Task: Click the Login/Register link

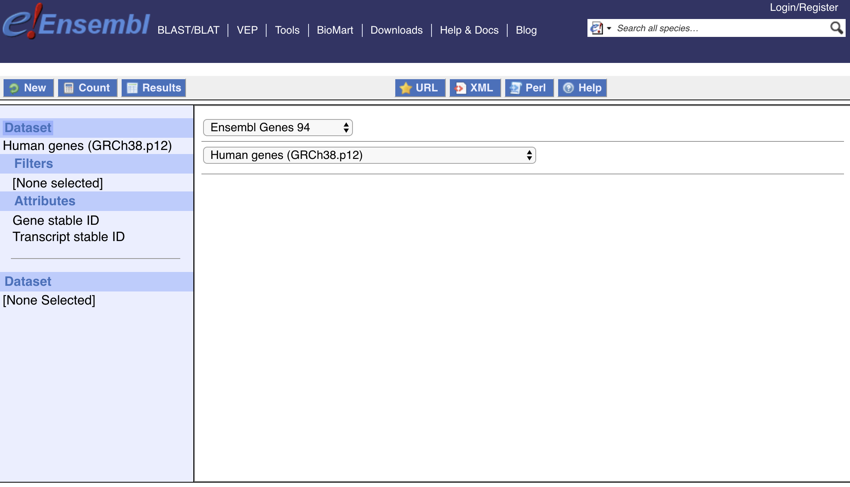Action: point(803,7)
